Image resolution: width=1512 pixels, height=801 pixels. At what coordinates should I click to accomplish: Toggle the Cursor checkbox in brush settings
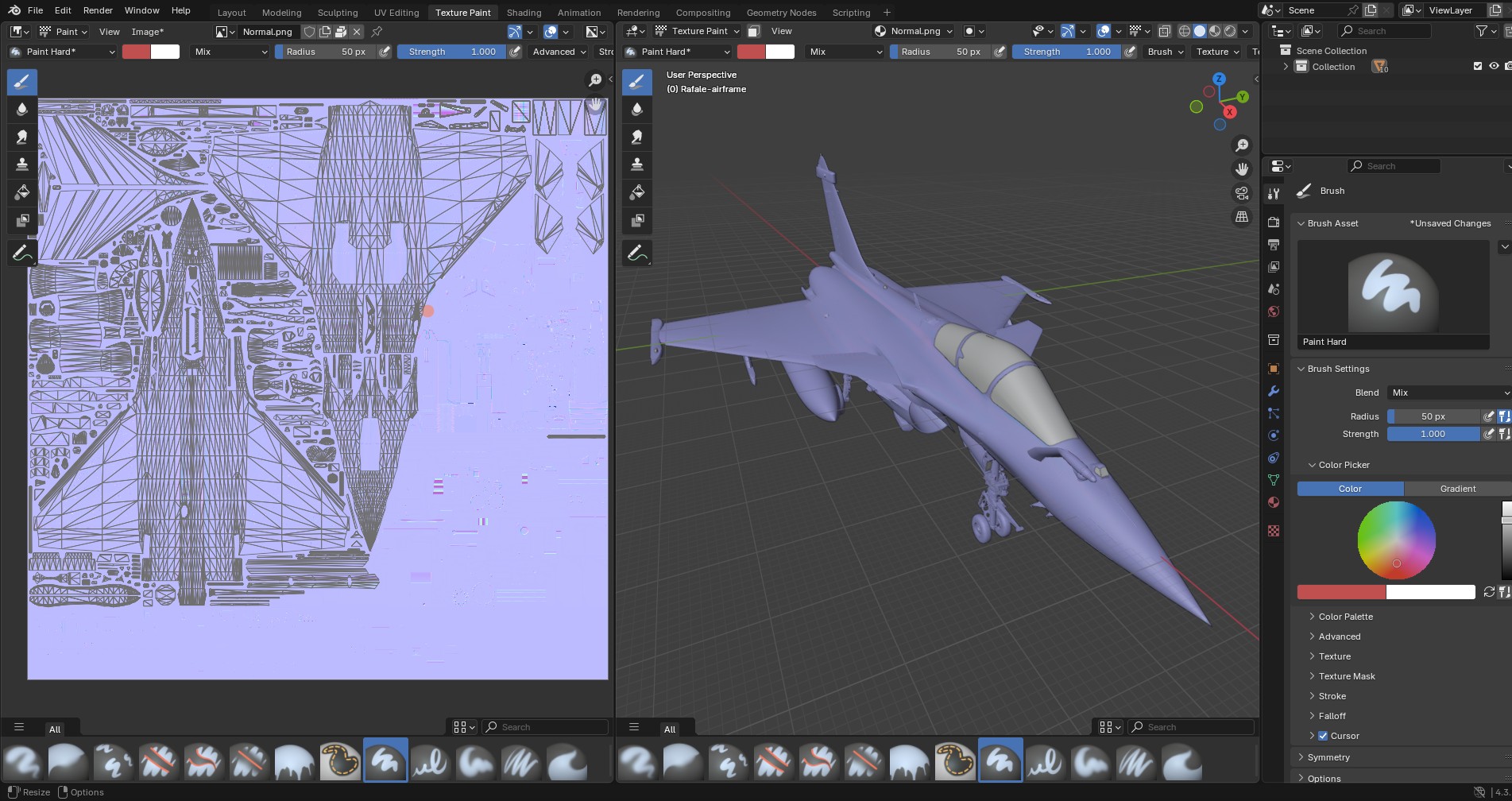pyautogui.click(x=1323, y=736)
